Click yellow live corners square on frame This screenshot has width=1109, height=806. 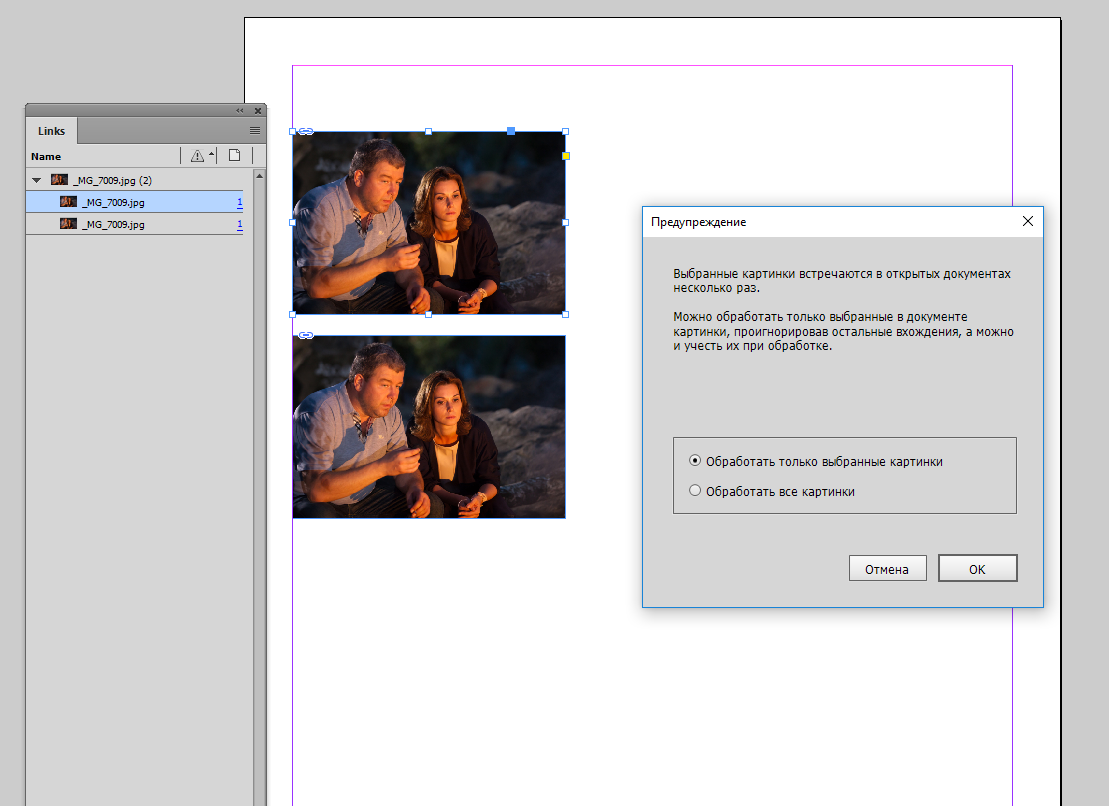(x=566, y=156)
